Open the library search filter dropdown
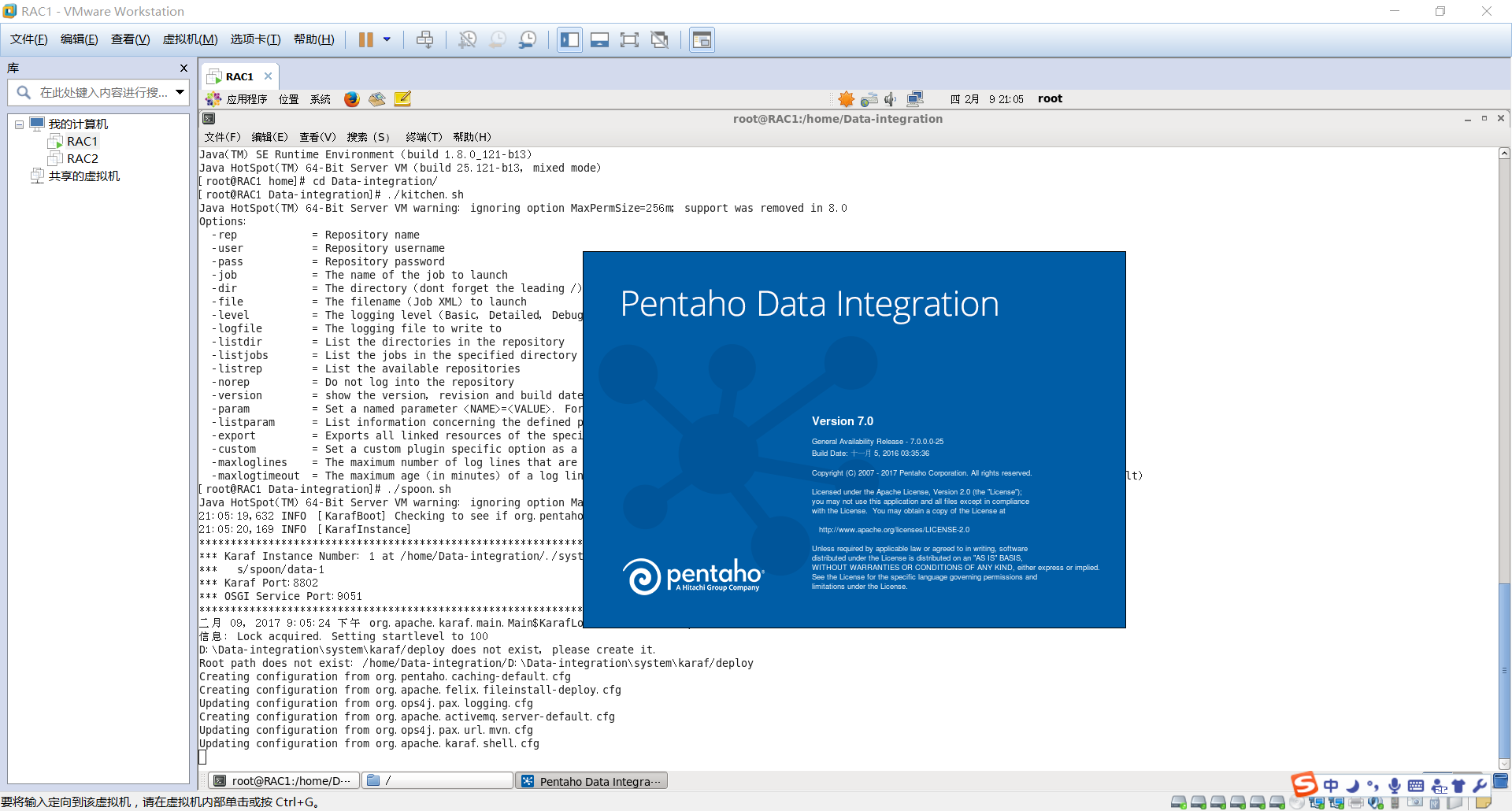 point(180,93)
